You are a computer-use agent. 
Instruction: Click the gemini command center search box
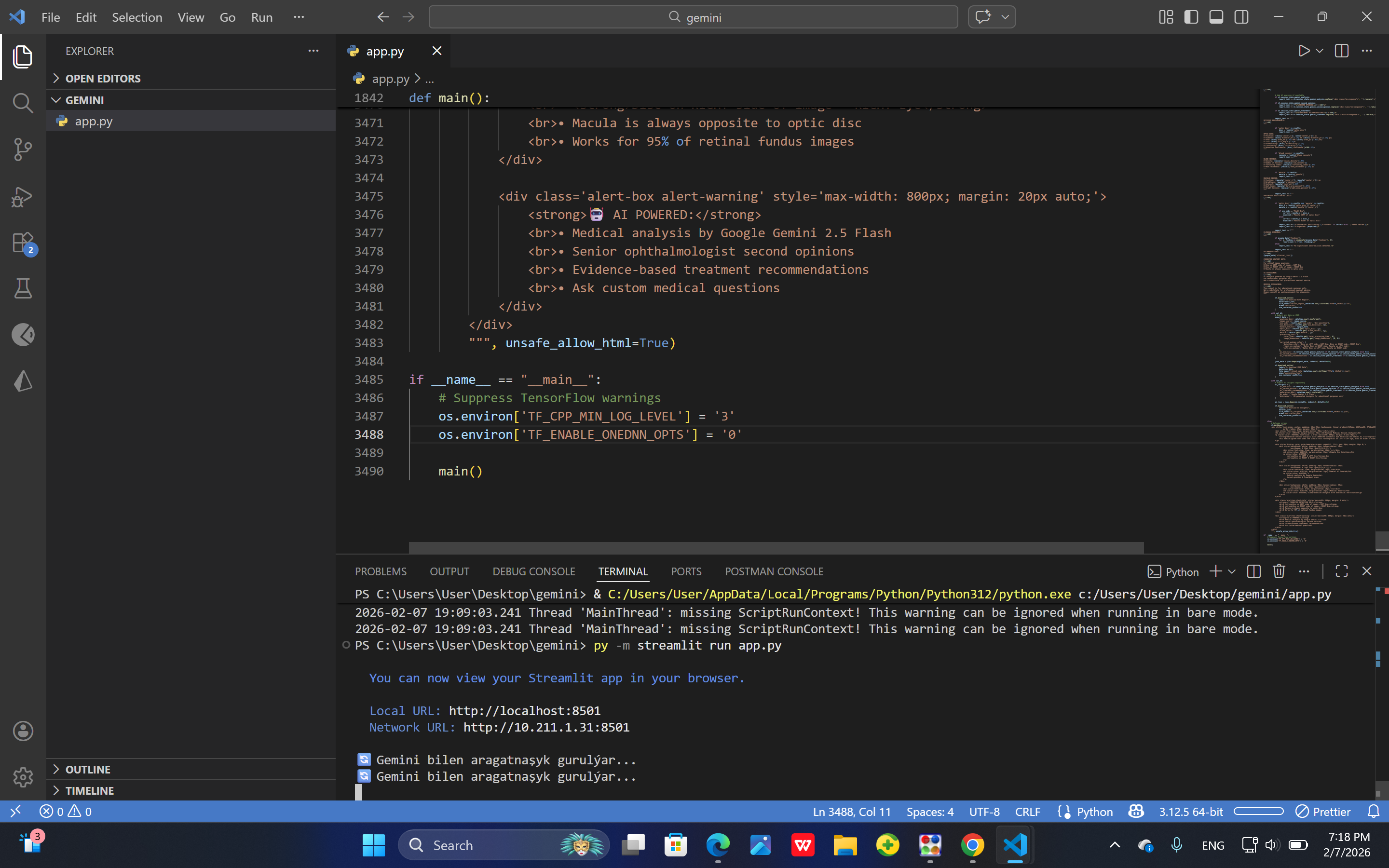point(693,17)
